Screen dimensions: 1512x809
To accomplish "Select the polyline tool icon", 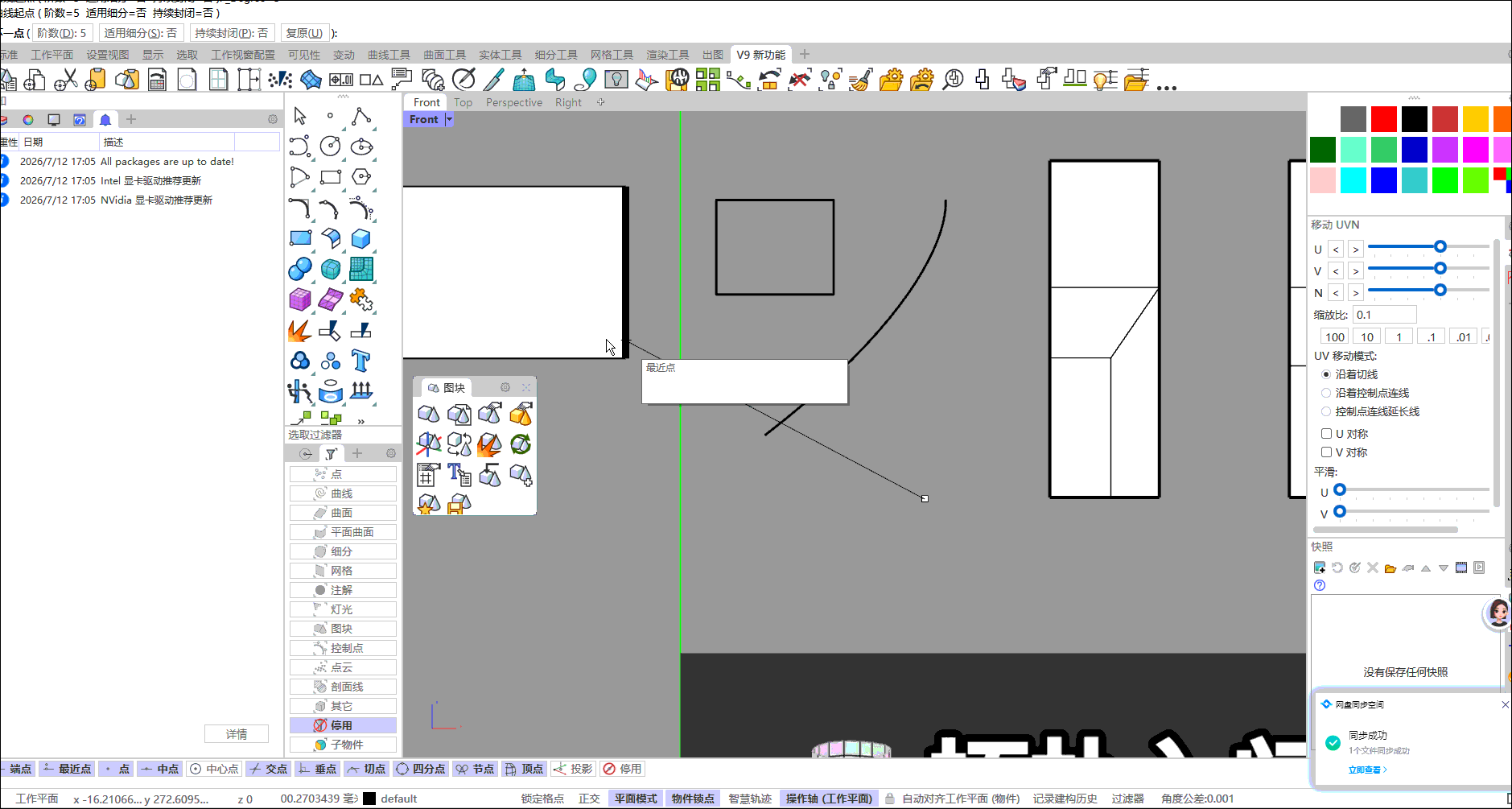I will 360,117.
